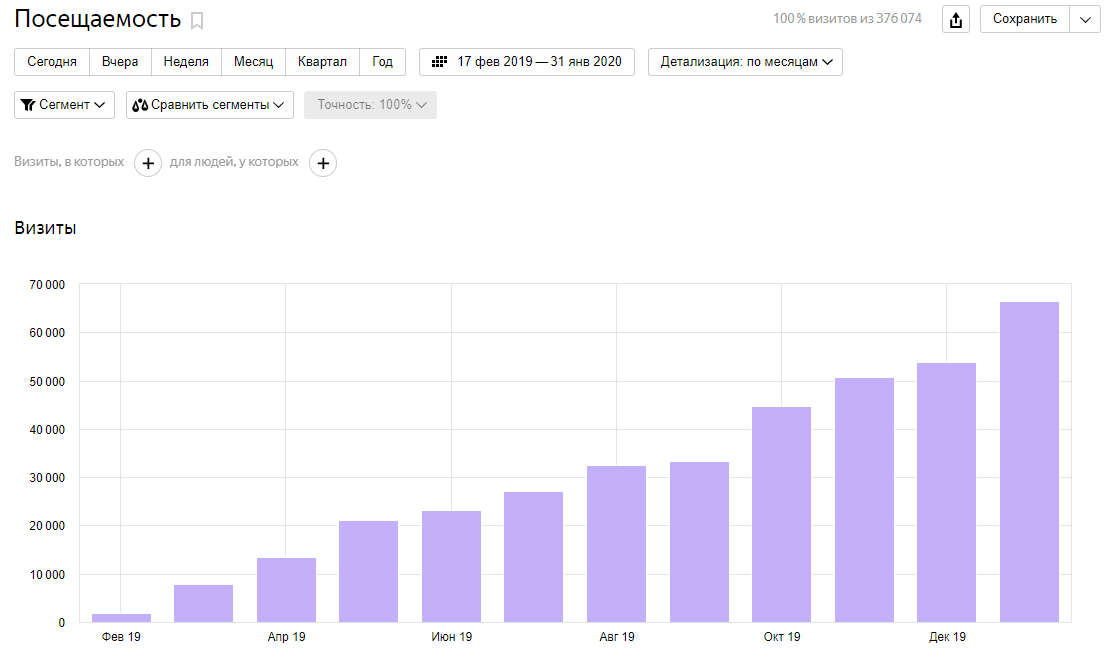The width and height of the screenshot is (1112, 662).
Task: Click the export share icon button
Action: (956, 20)
